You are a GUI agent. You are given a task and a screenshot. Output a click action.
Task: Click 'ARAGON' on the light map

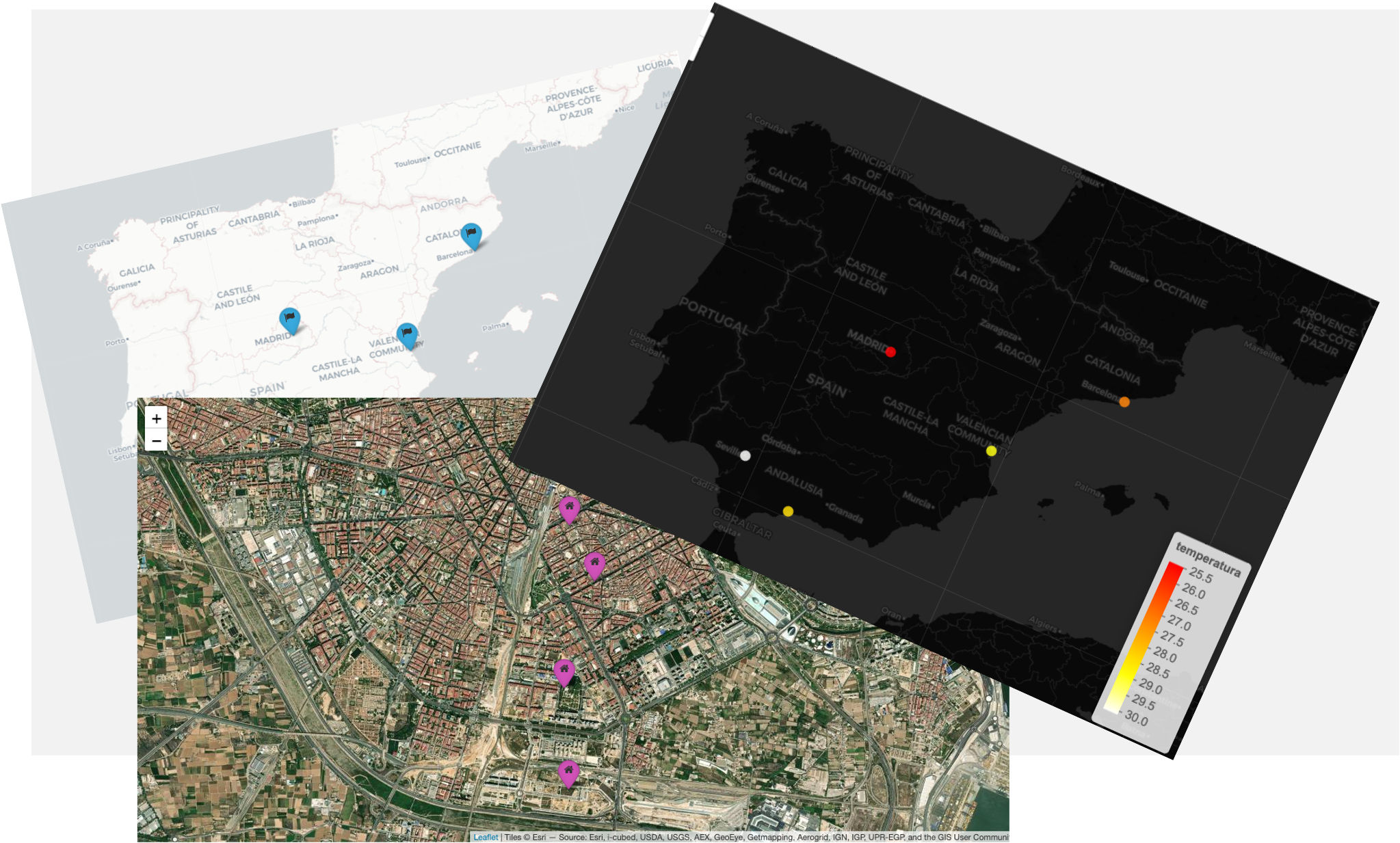click(380, 271)
